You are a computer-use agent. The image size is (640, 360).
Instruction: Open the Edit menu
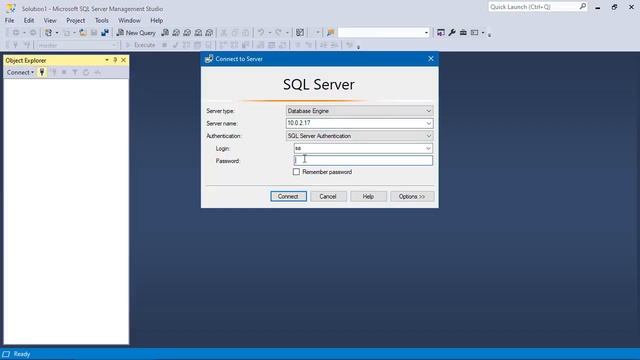[x=29, y=20]
